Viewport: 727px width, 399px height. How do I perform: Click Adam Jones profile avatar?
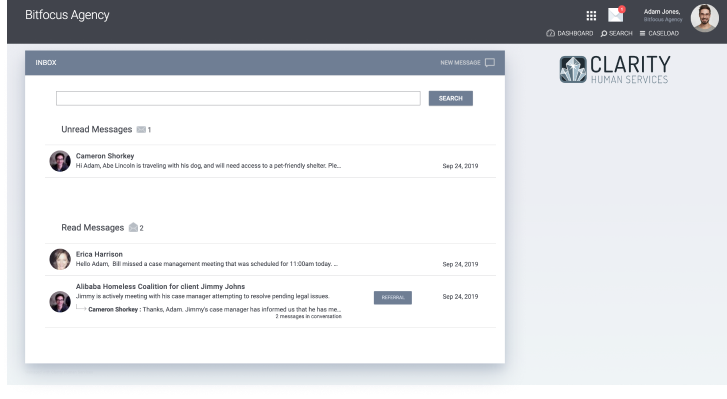[x=704, y=18]
